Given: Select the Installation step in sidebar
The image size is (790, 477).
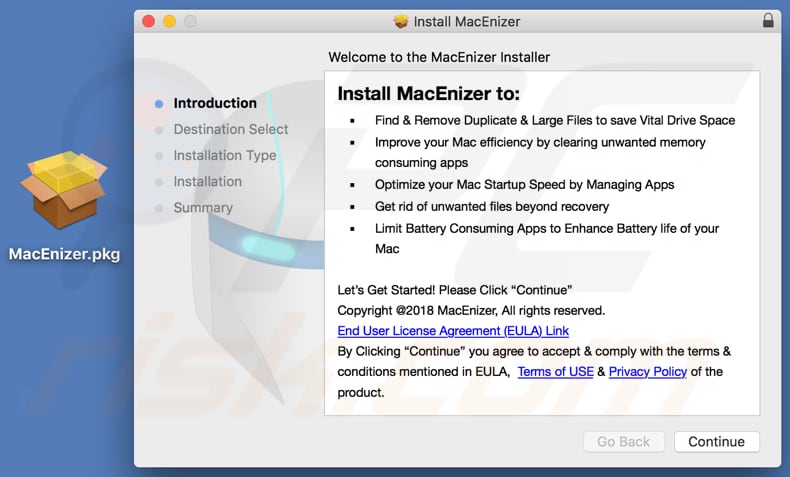Looking at the screenshot, I should click(x=208, y=182).
